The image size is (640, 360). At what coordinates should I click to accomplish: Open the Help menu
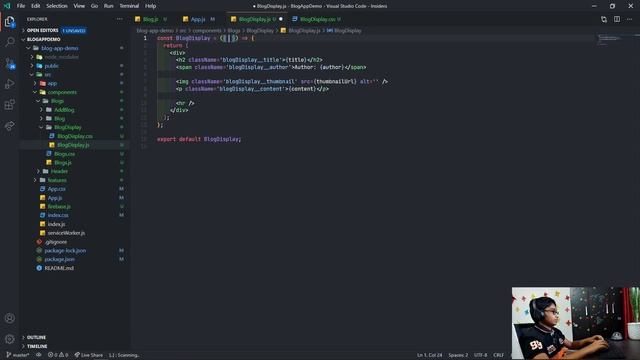point(151,6)
